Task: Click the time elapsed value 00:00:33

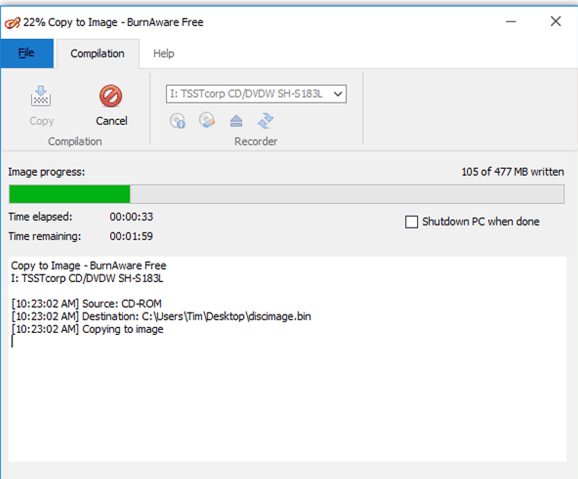Action: pyautogui.click(x=131, y=217)
